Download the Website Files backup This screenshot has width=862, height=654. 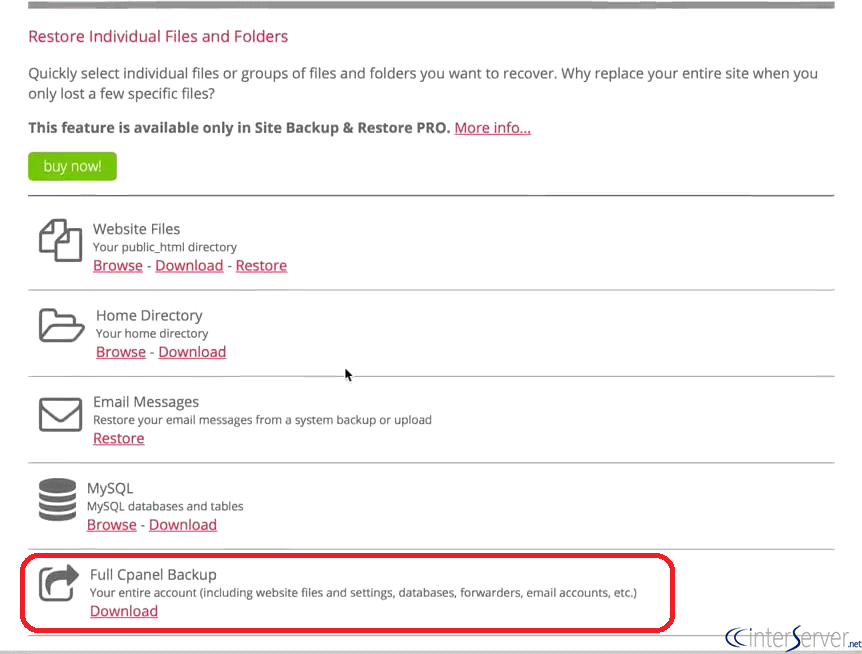coord(189,266)
